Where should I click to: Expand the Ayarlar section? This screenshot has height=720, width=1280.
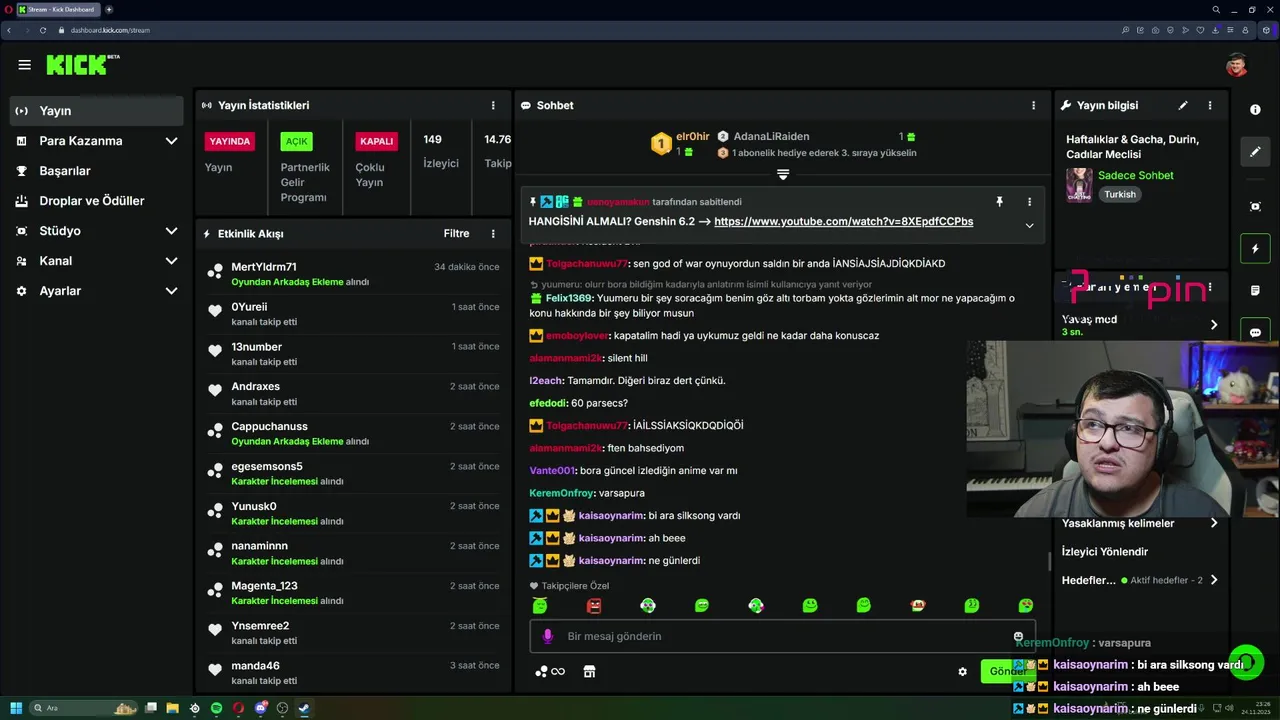coord(97,291)
